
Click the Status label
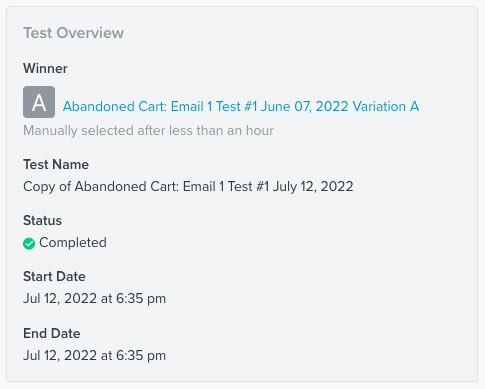tap(42, 220)
